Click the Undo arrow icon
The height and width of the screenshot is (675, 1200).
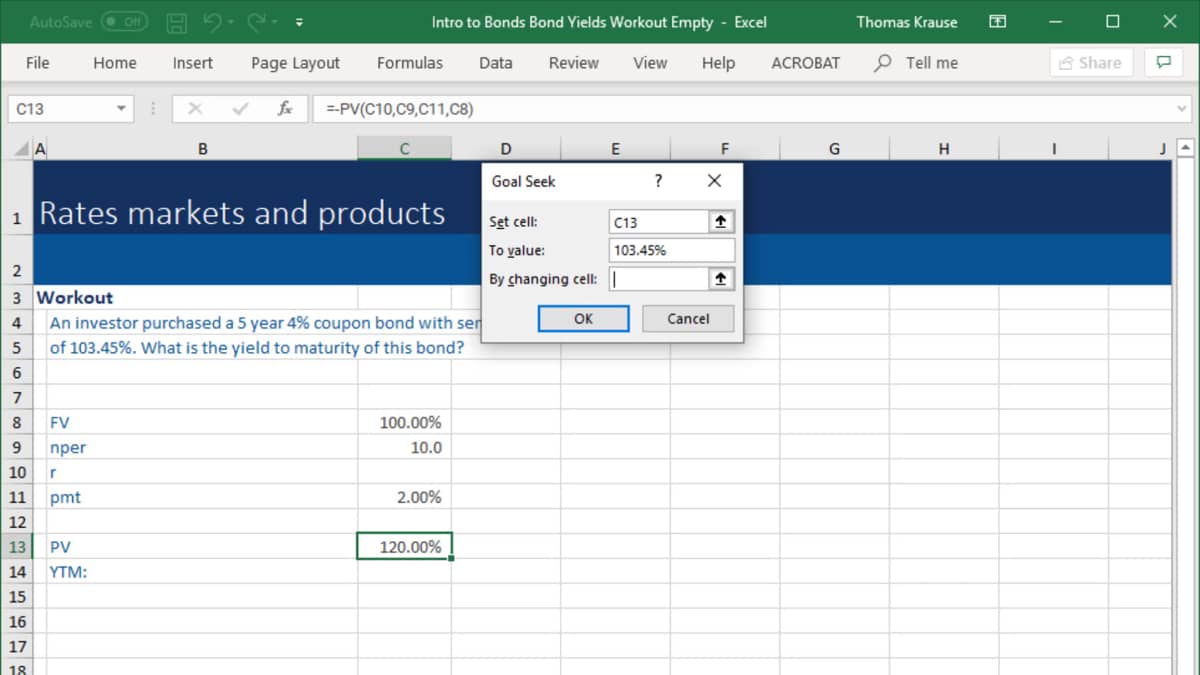(211, 22)
